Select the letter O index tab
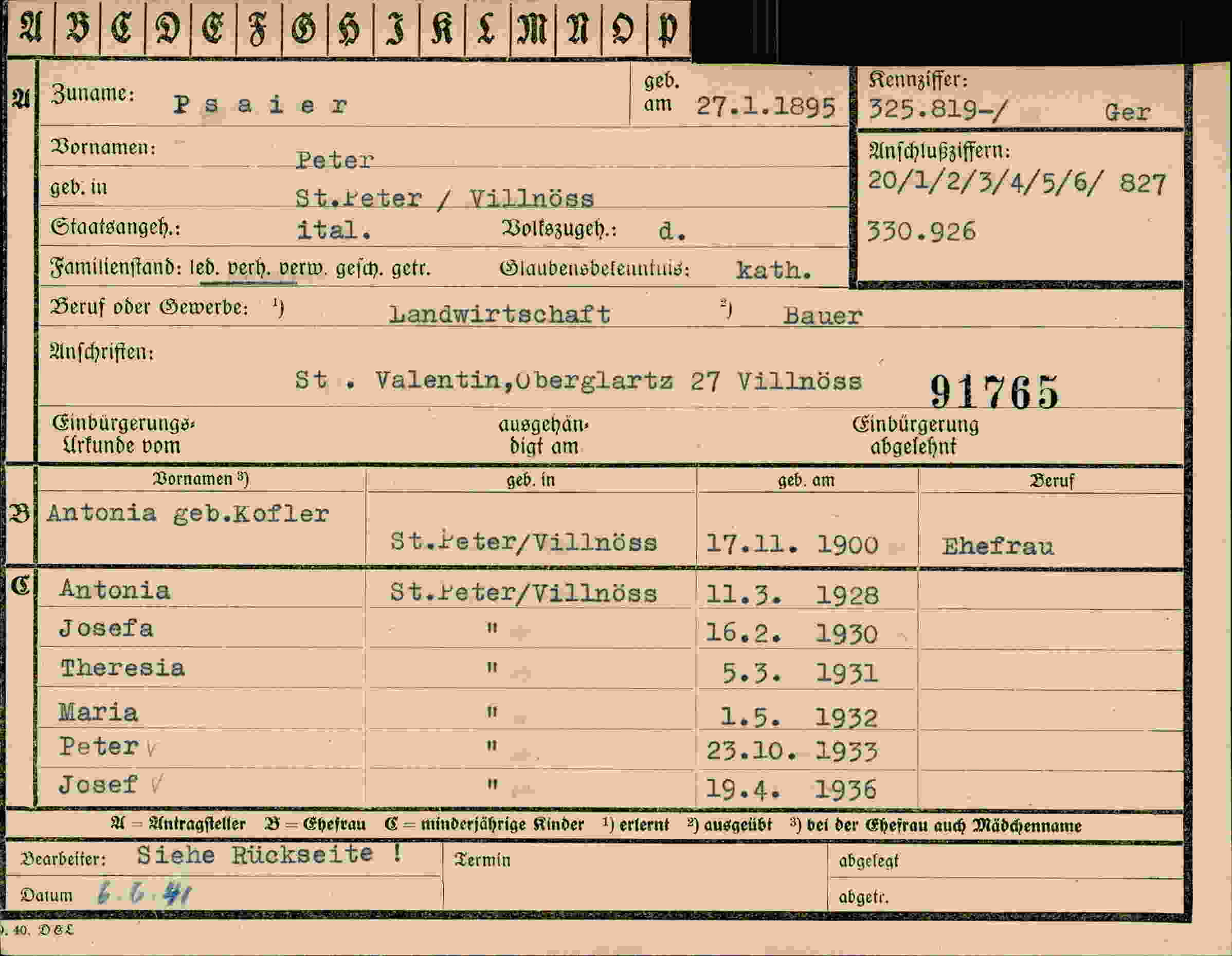This screenshot has height=956, width=1232. click(x=624, y=28)
